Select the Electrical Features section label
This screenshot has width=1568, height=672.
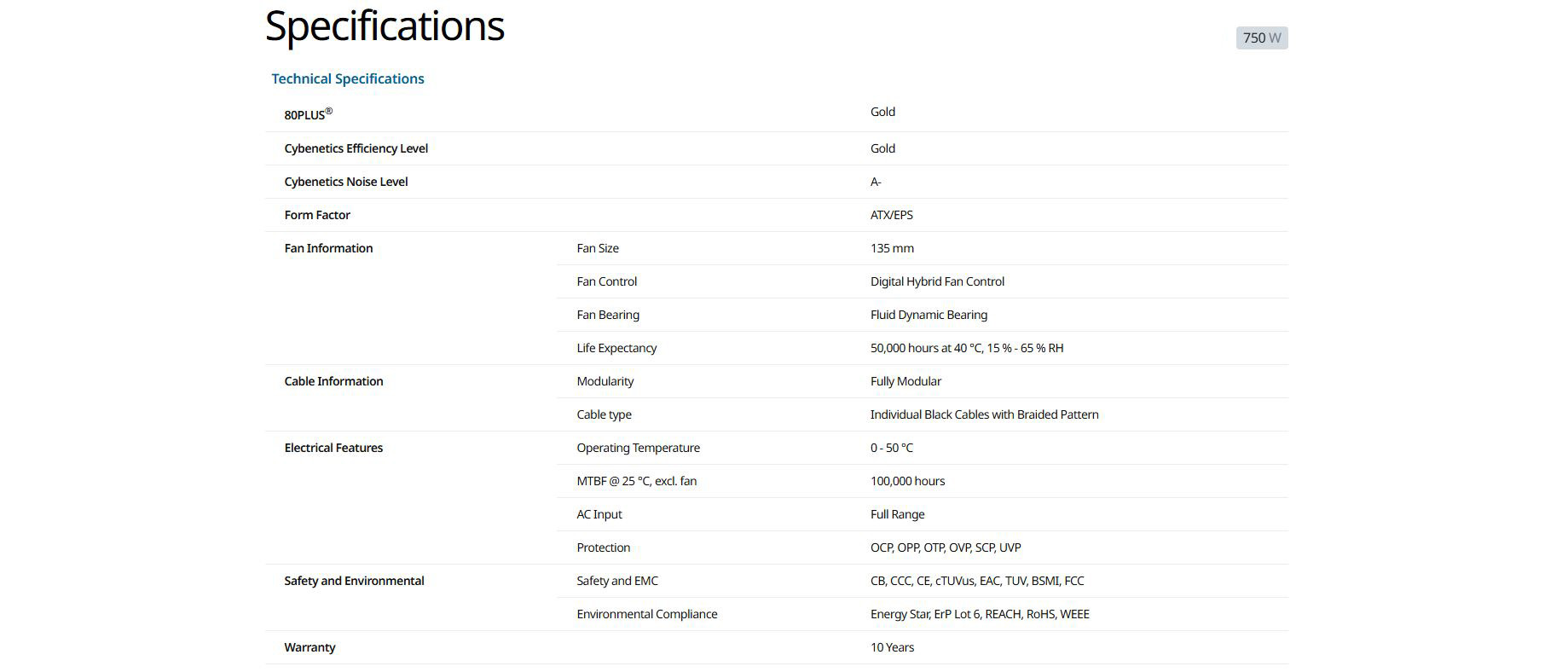[333, 448]
